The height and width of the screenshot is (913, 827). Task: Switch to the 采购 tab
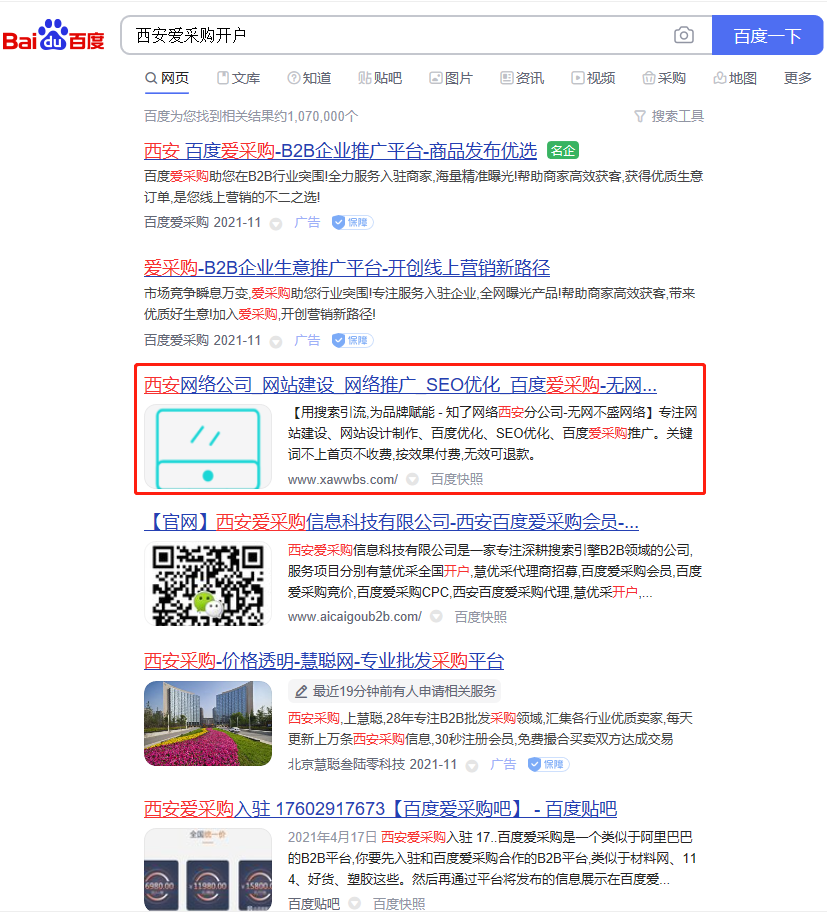pyautogui.click(x=665, y=78)
